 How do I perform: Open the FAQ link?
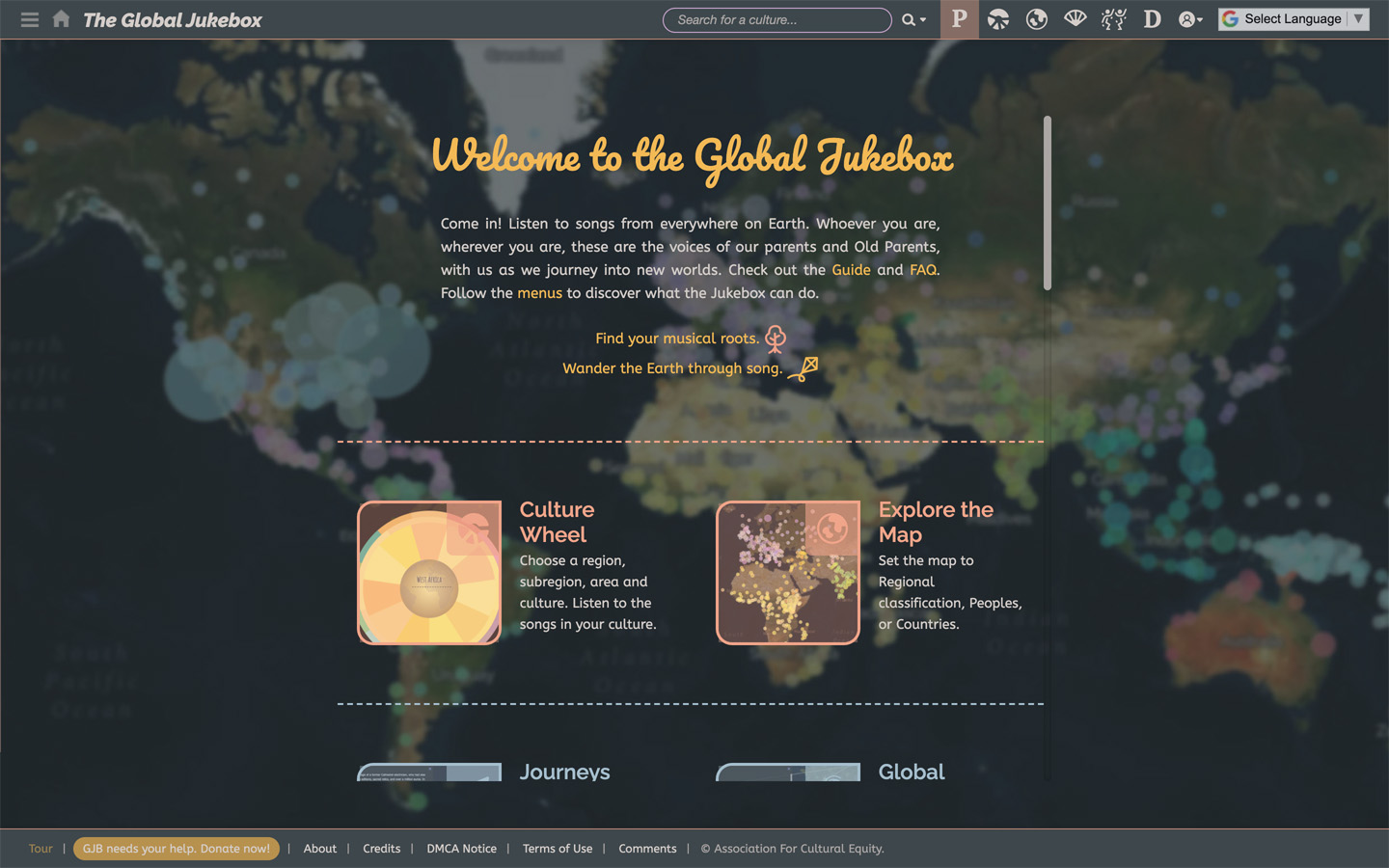pyautogui.click(x=922, y=270)
